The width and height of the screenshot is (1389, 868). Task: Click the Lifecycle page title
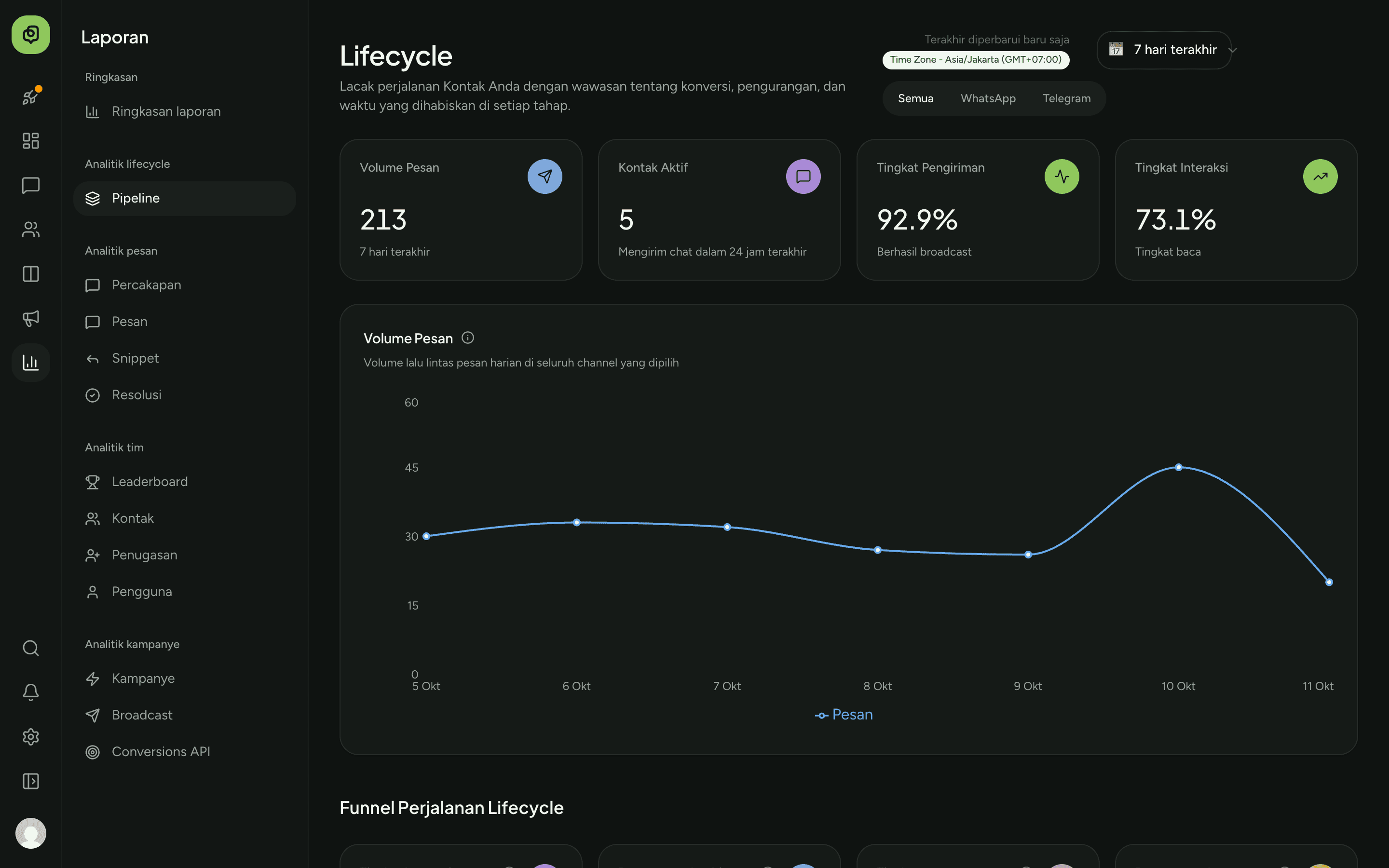(396, 55)
